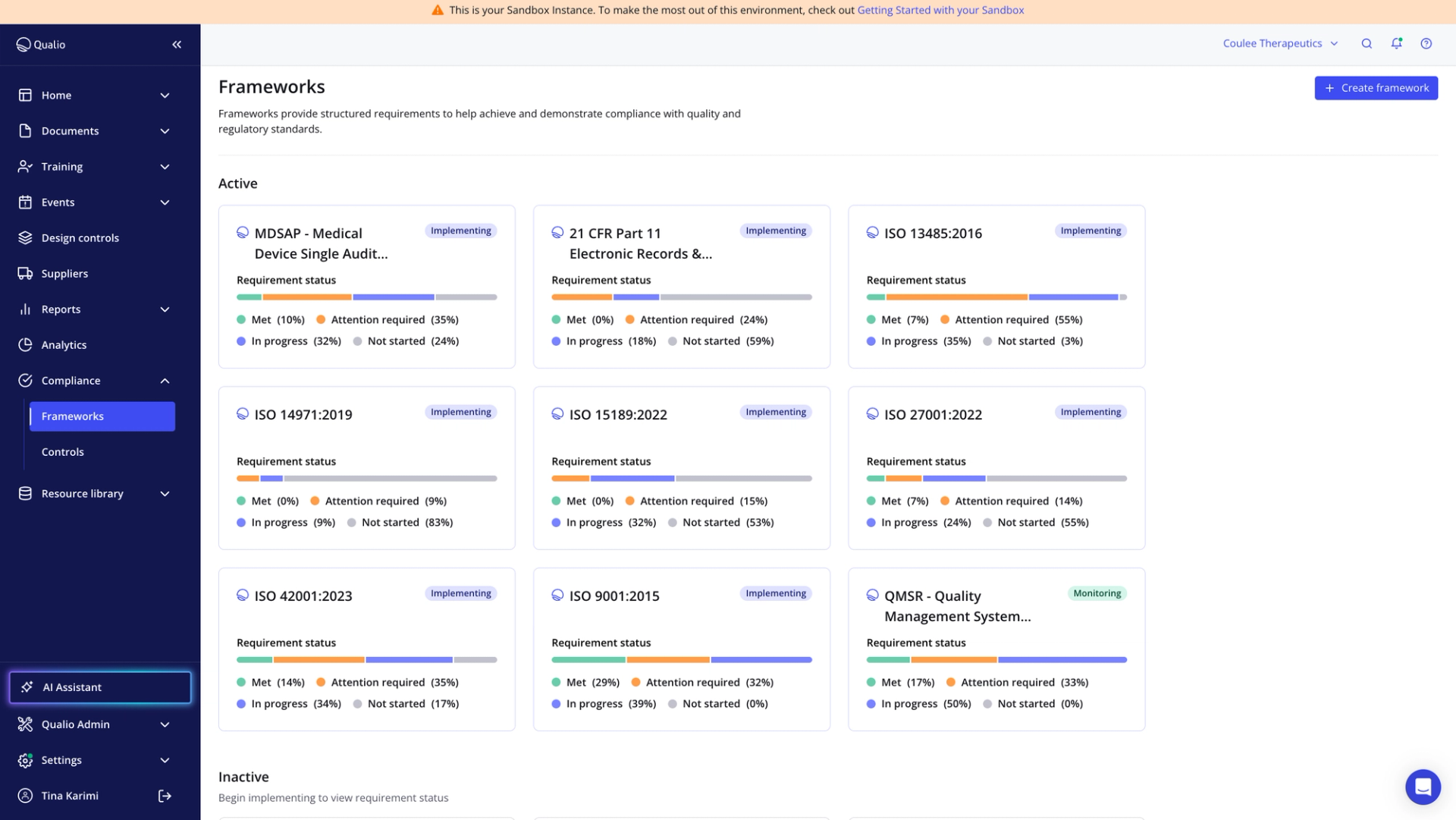
Task: Click the Compliance checkmark icon
Action: (25, 381)
